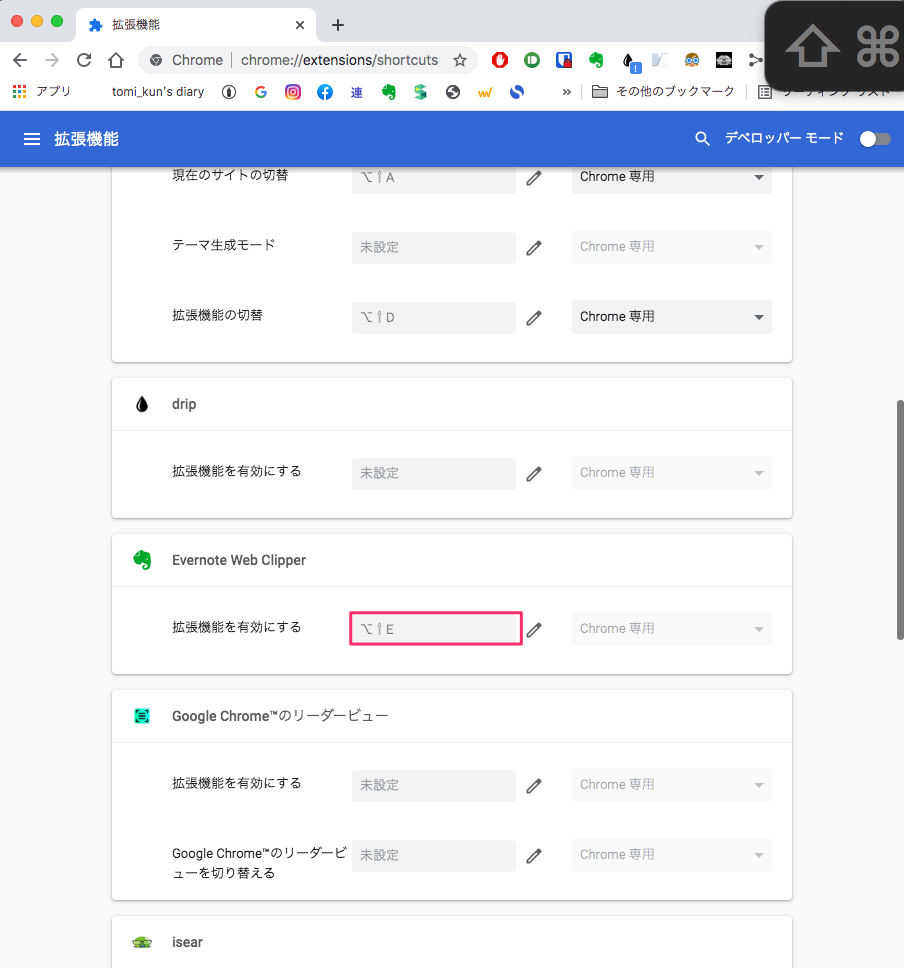The height and width of the screenshot is (968, 904).
Task: Open the その他のブックマーク folder
Action: pyautogui.click(x=663, y=92)
